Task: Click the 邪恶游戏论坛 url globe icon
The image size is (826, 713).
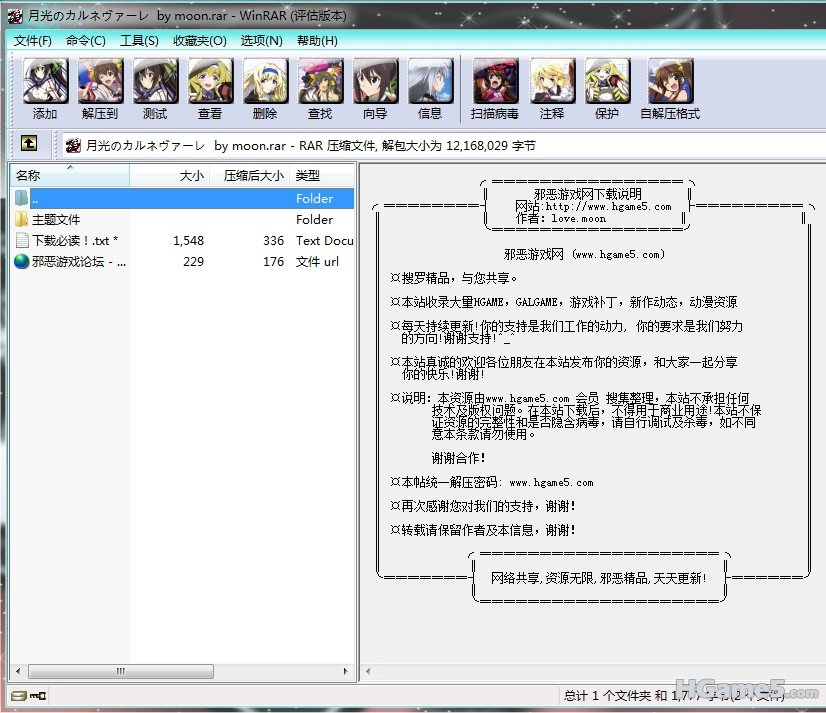Action: (22, 261)
